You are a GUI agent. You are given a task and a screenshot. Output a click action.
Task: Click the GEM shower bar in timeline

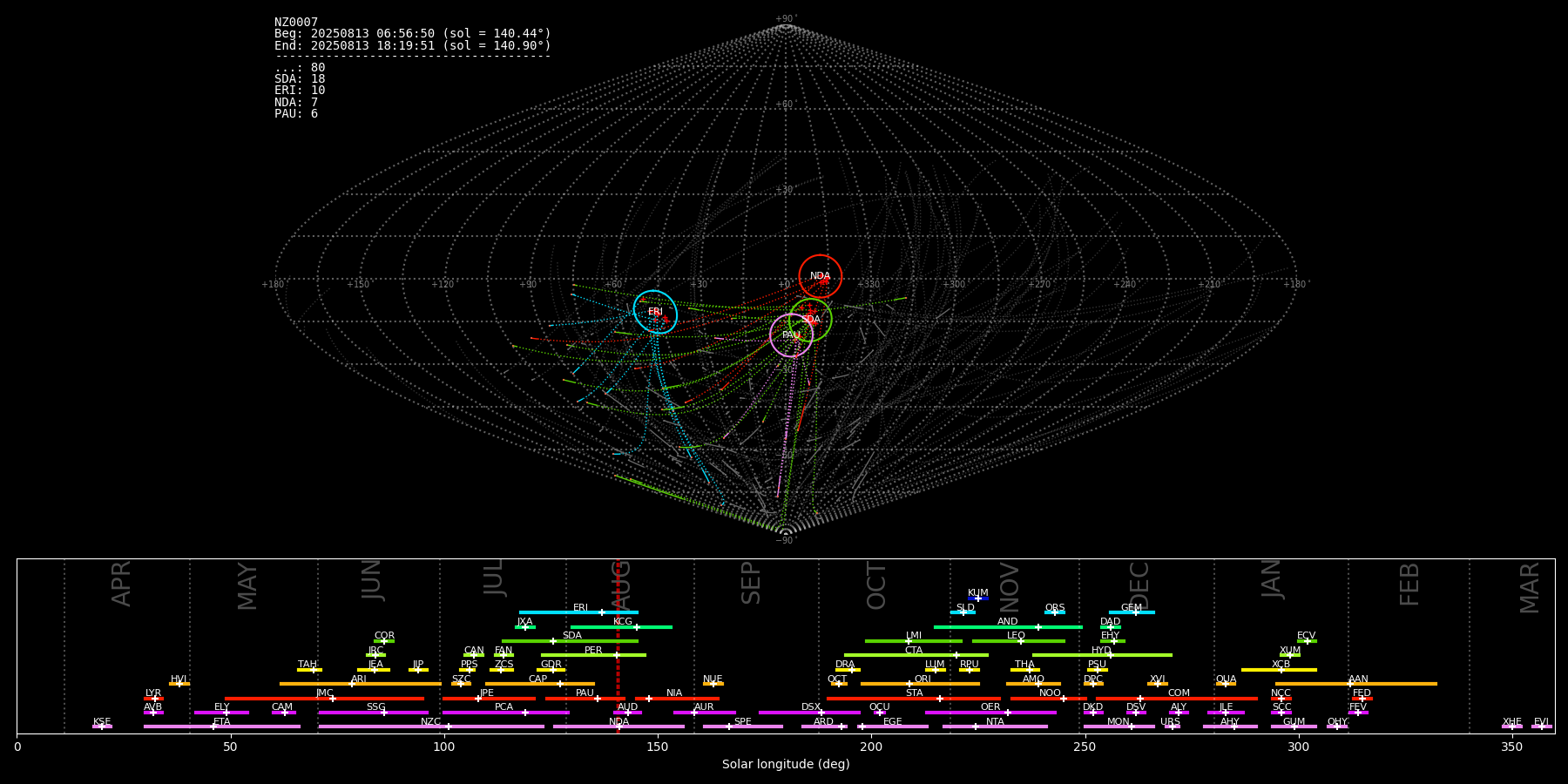click(x=1132, y=612)
